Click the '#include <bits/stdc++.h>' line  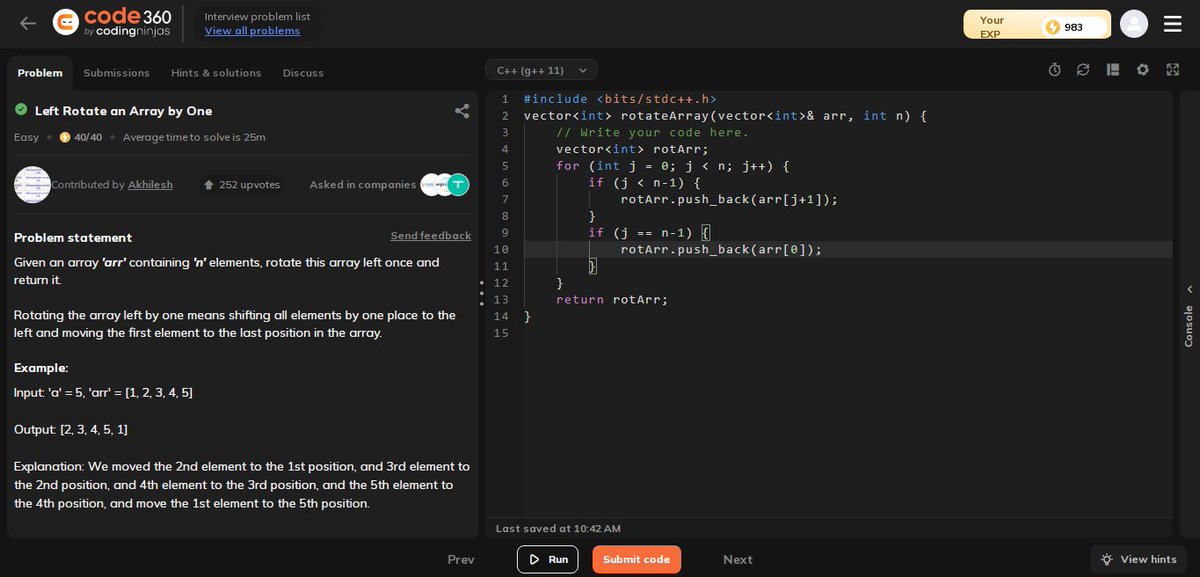pyautogui.click(x=620, y=99)
